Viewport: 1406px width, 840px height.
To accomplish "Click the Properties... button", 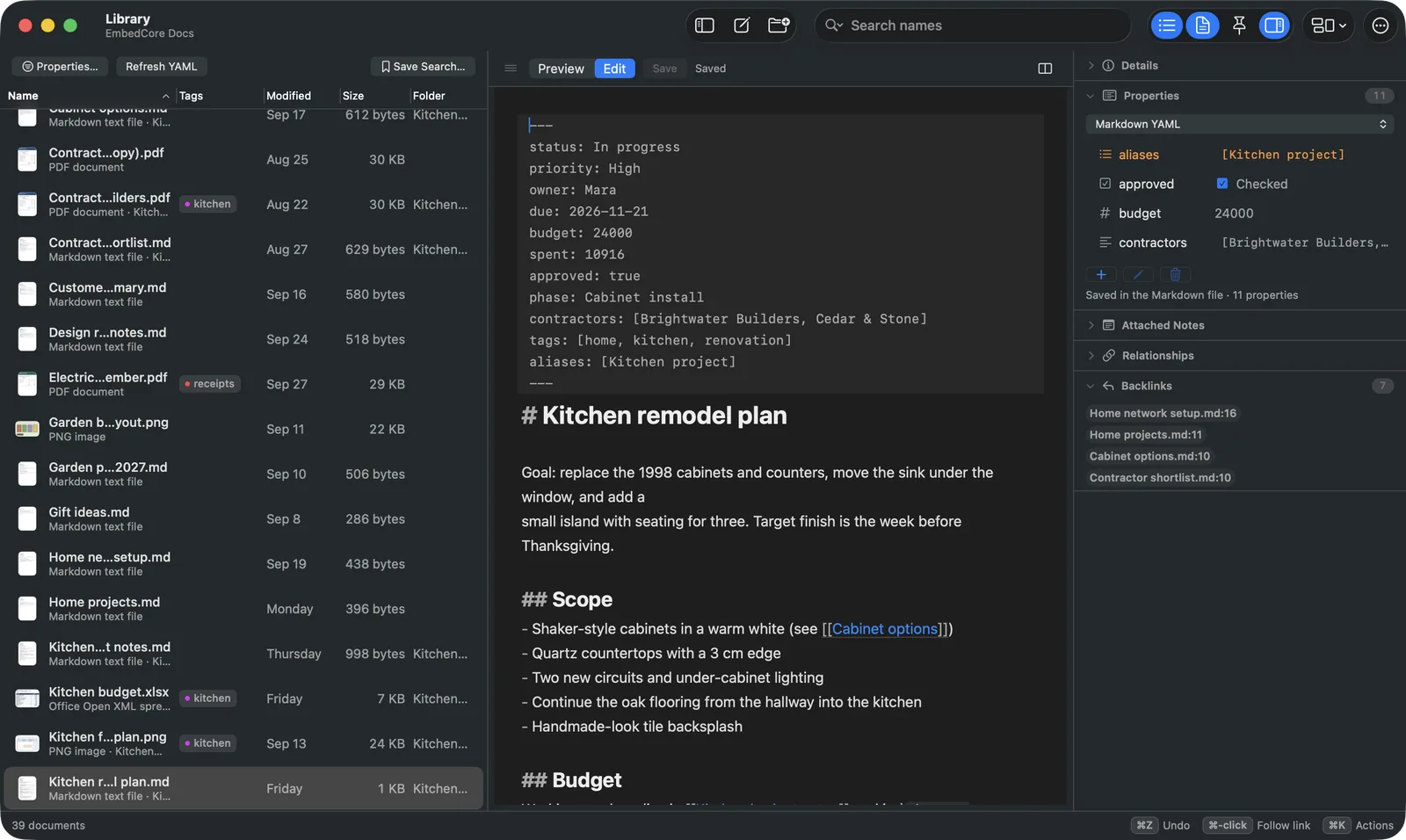I will tap(60, 67).
